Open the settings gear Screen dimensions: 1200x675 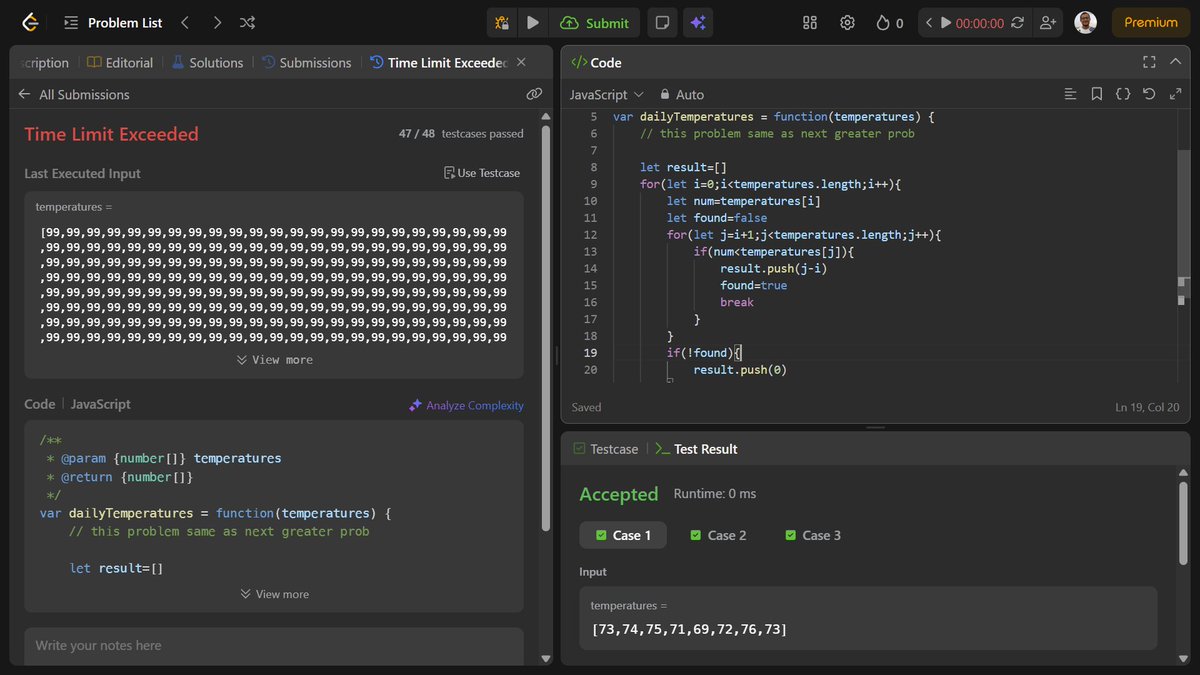click(x=847, y=22)
